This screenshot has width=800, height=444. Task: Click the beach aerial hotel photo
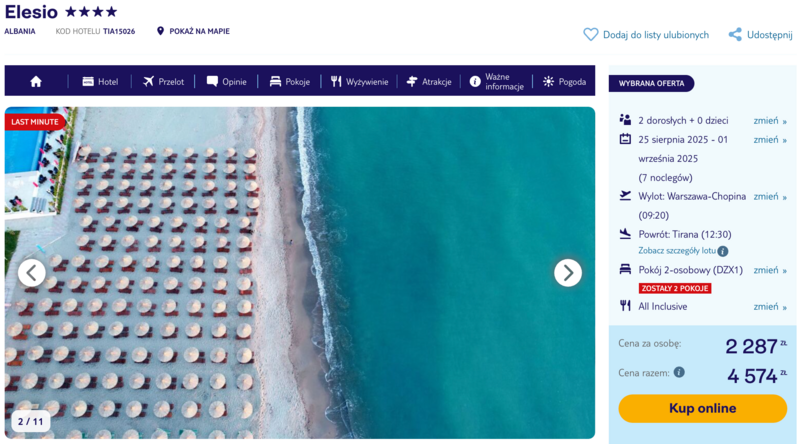coord(300,273)
